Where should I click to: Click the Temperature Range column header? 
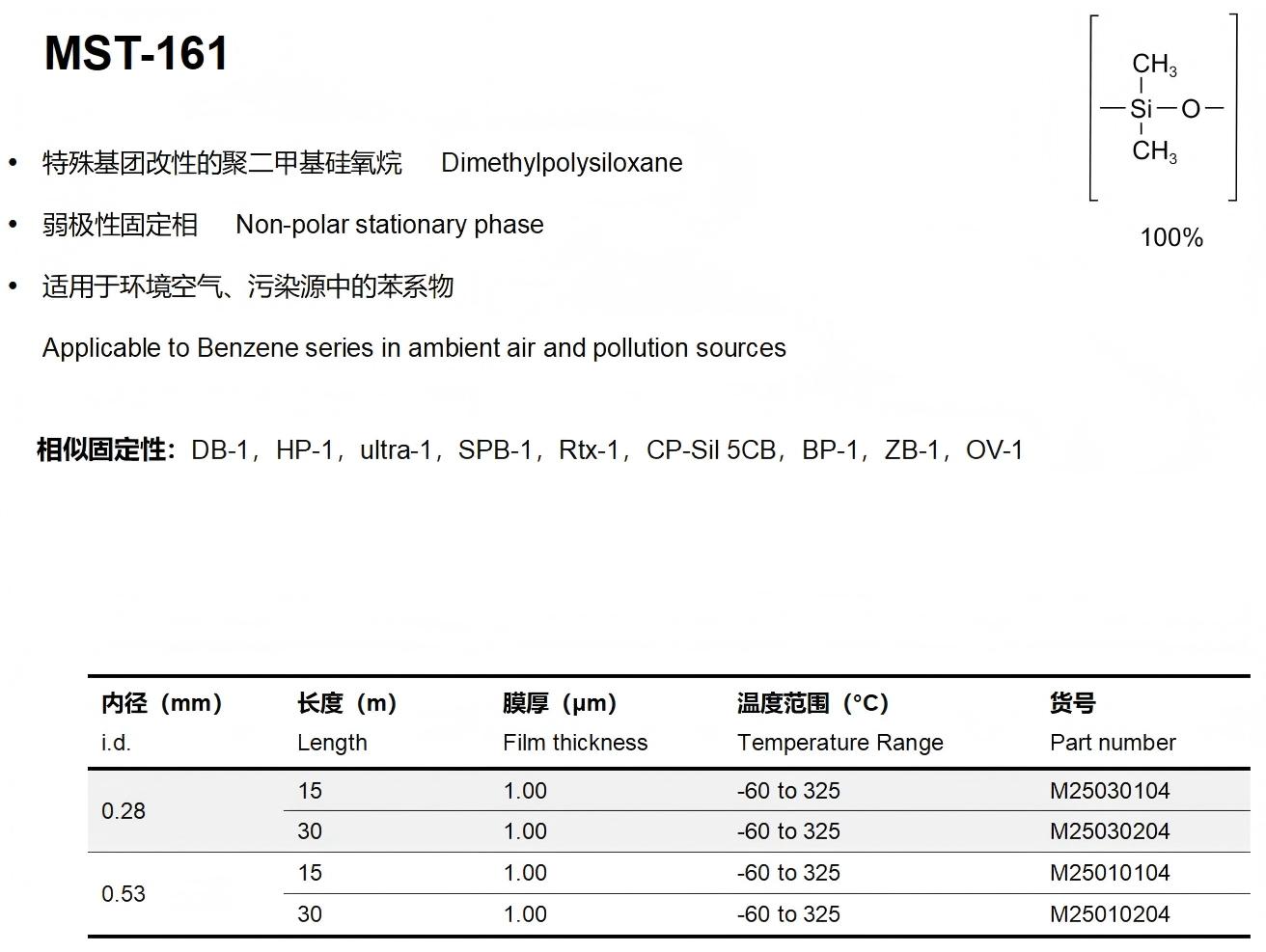839,743
